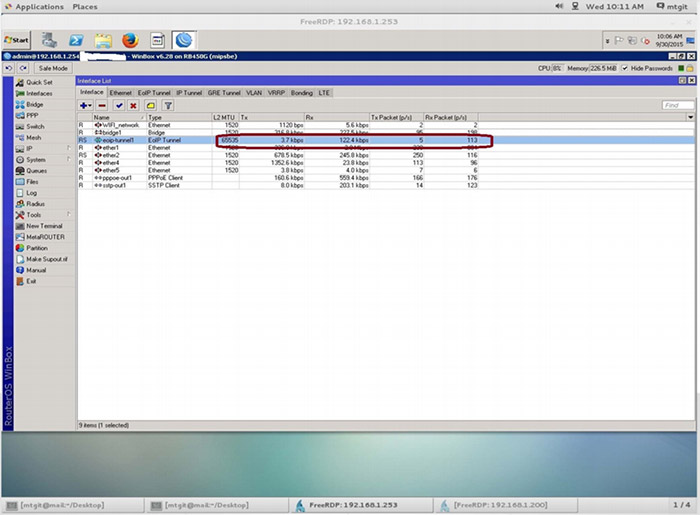This screenshot has width=700, height=515.
Task: Switch to the VLAN tab
Action: point(254,93)
